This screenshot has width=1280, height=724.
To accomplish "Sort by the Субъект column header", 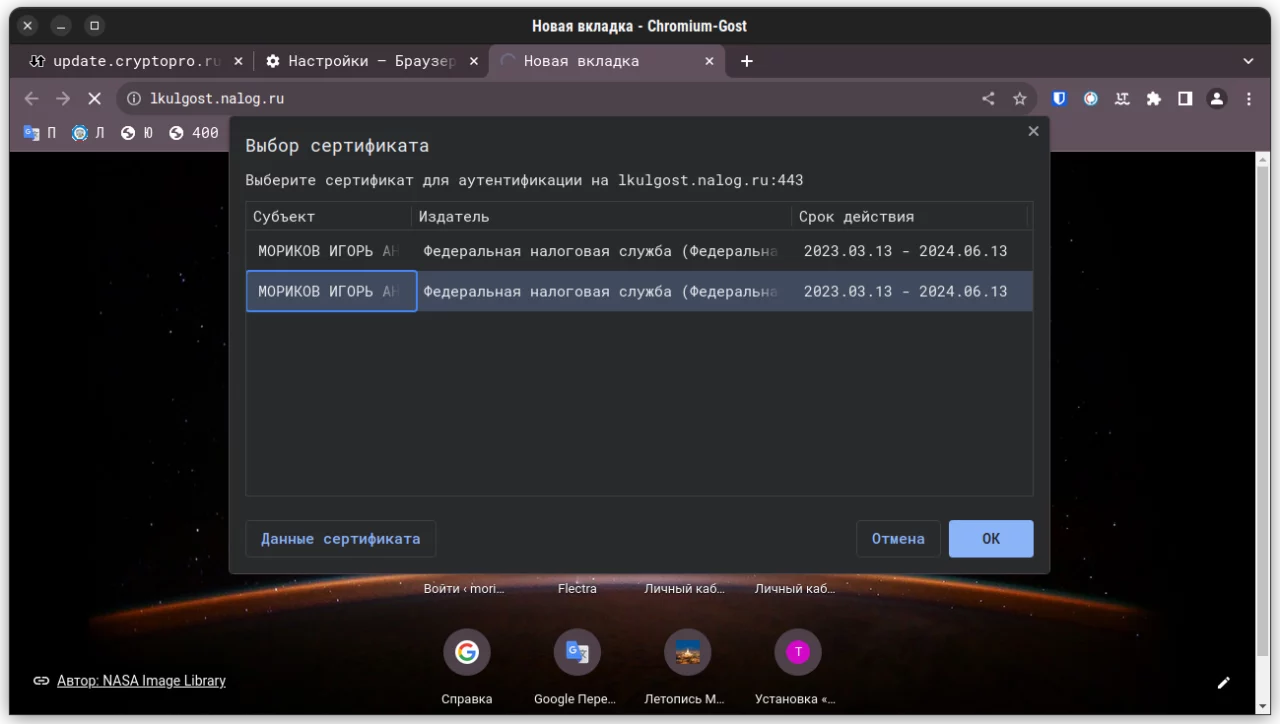I will coord(328,217).
